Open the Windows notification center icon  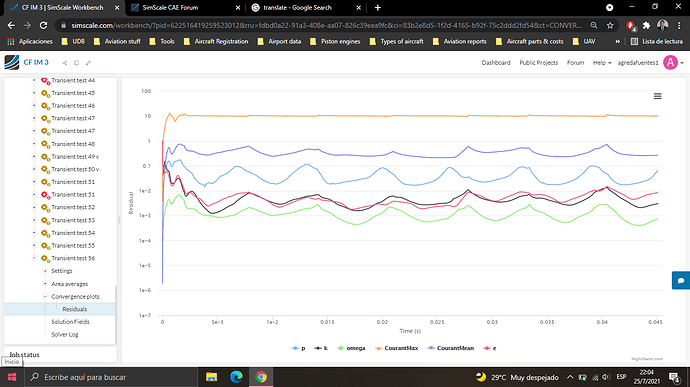click(674, 377)
